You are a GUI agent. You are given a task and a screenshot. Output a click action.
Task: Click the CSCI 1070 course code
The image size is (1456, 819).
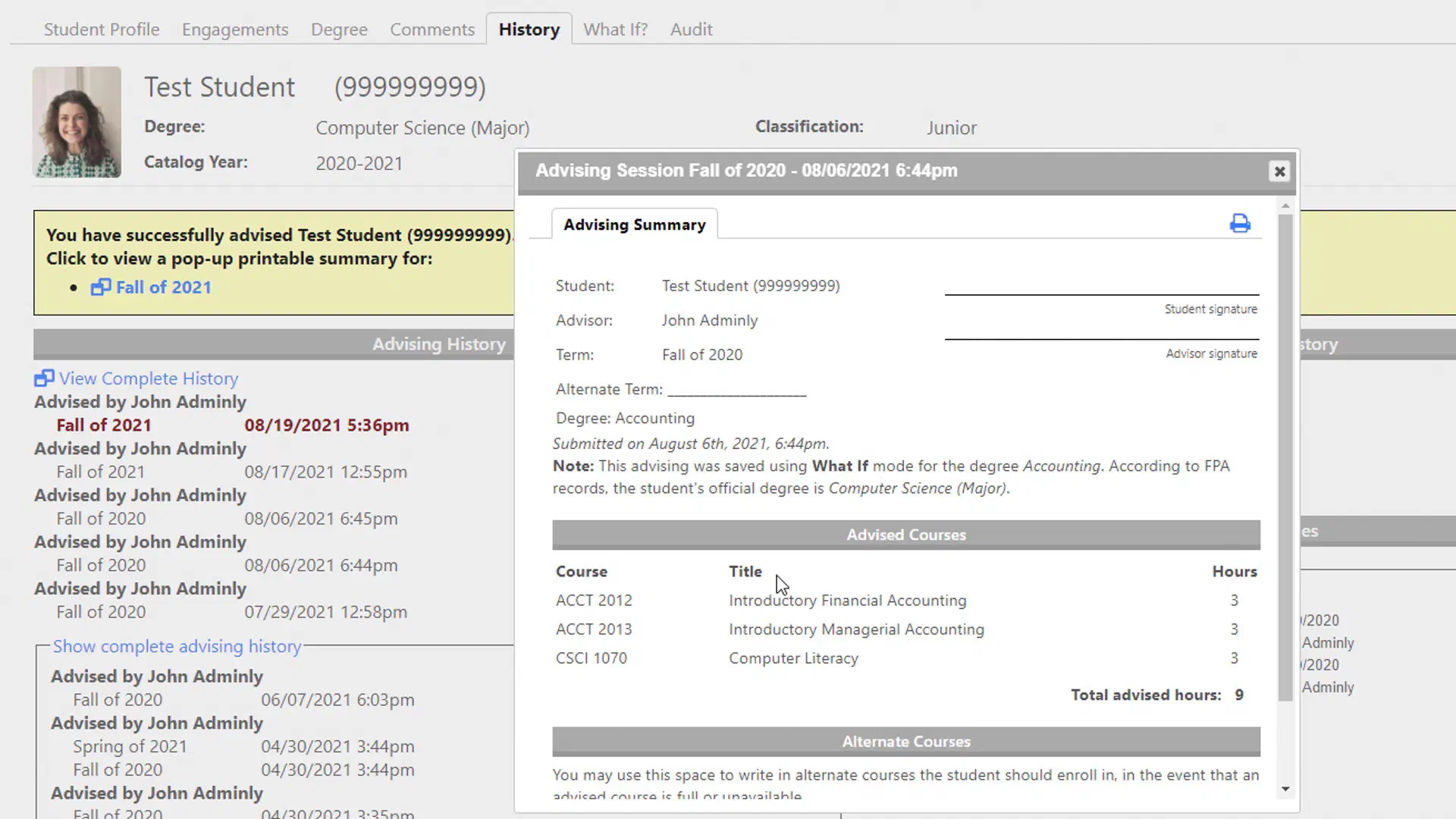pos(591,658)
